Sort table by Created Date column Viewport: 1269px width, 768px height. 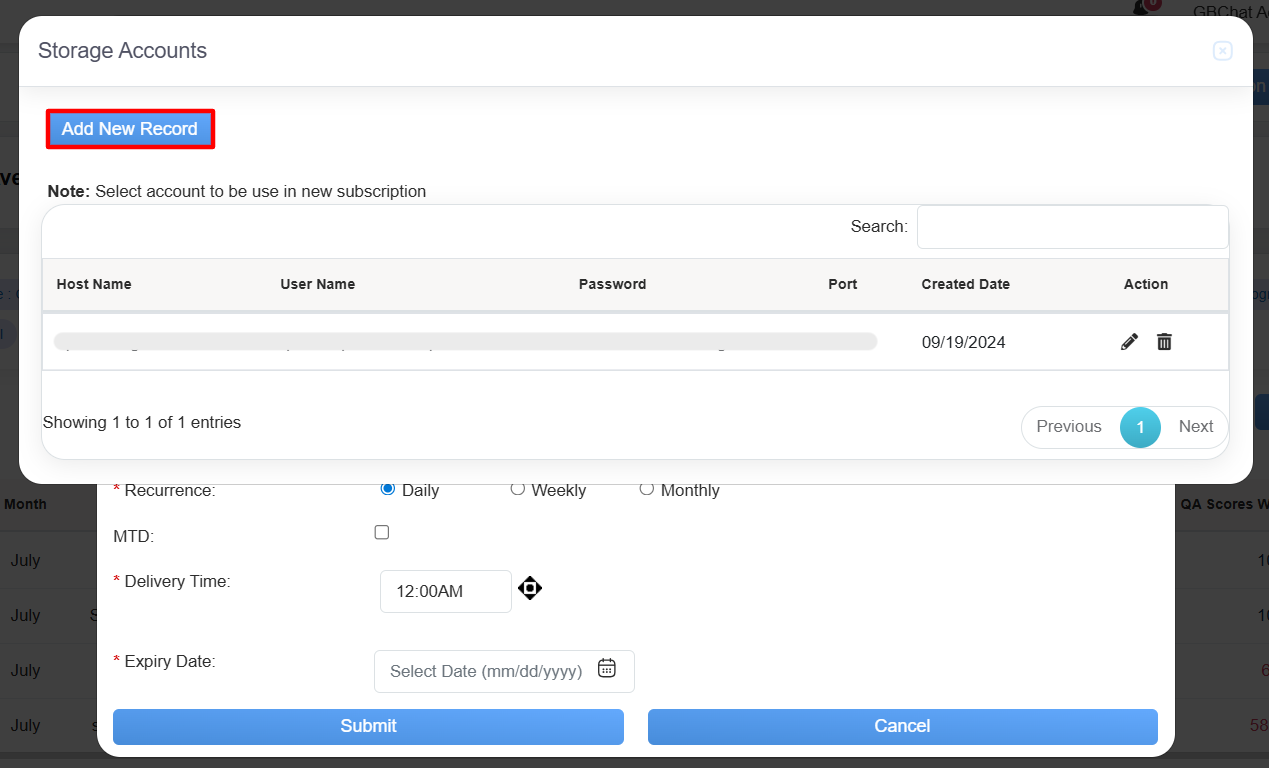(965, 284)
